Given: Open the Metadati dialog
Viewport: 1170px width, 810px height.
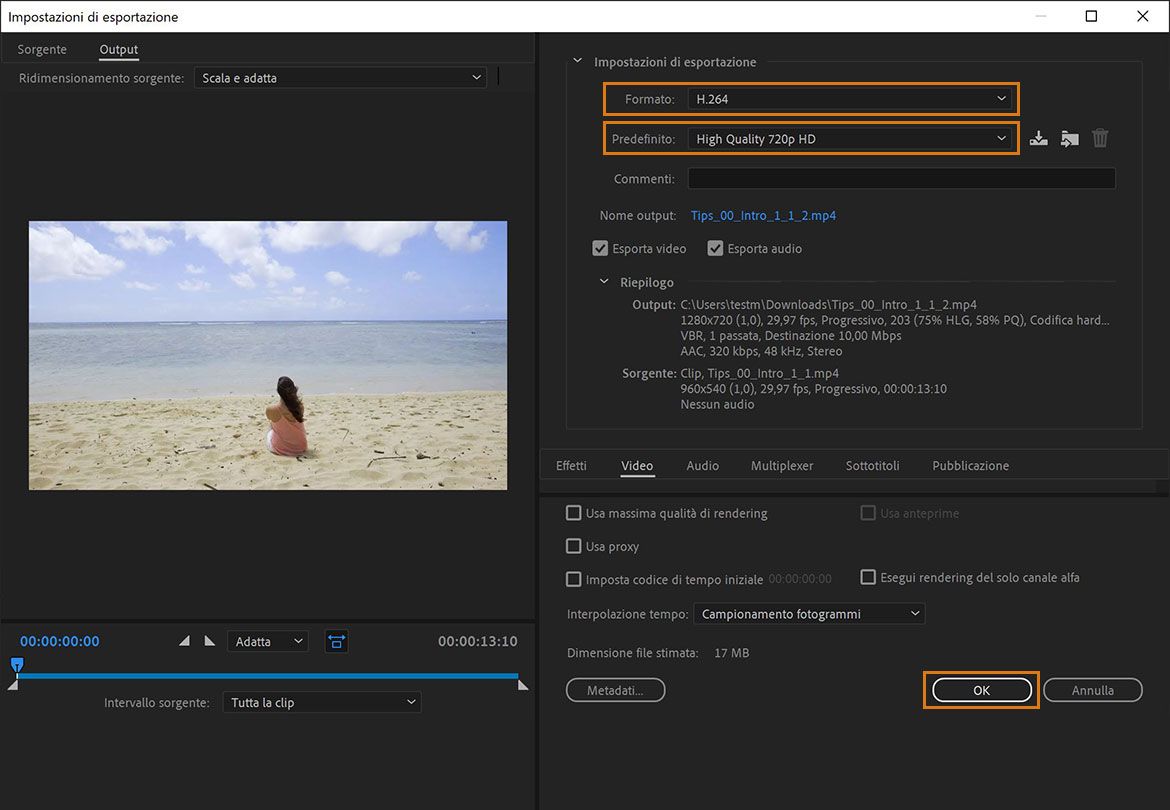Looking at the screenshot, I should click(x=615, y=689).
